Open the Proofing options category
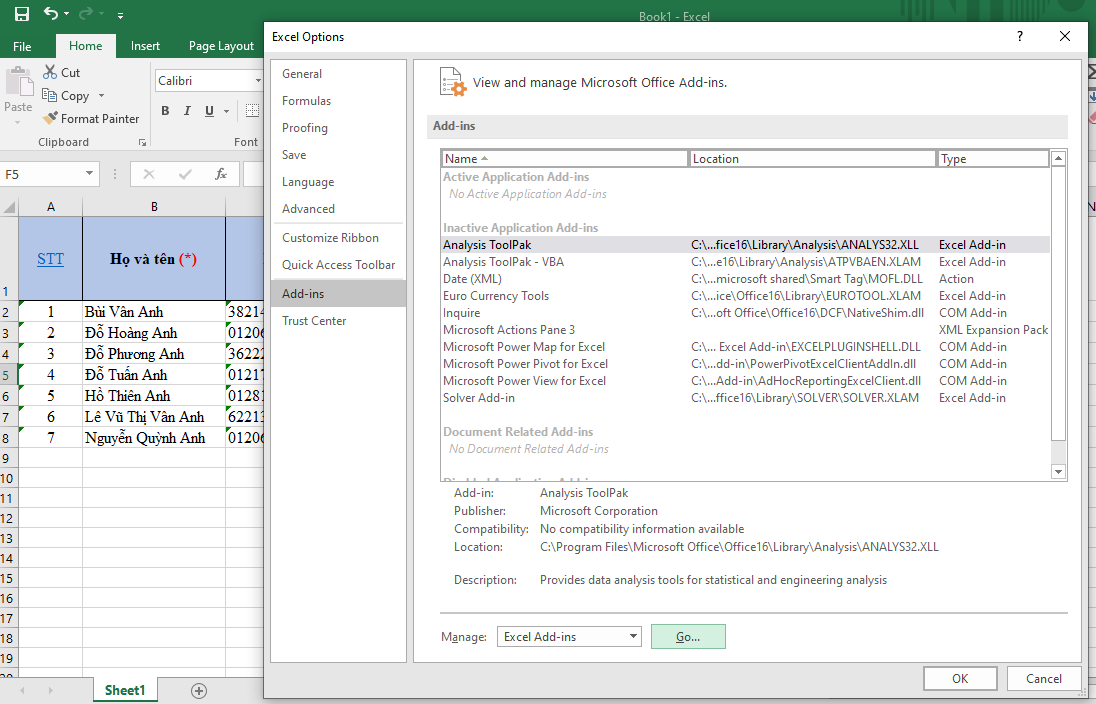Viewport: 1096px width, 704px height. 338,128
